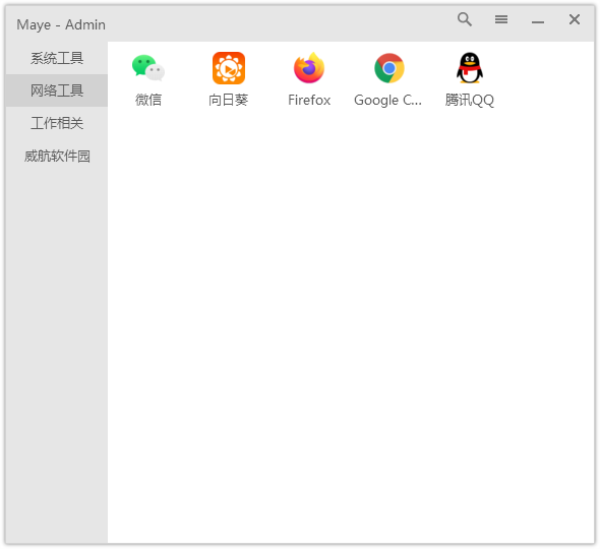600x549 pixels.
Task: Click the 微信 text label
Action: coord(148,100)
